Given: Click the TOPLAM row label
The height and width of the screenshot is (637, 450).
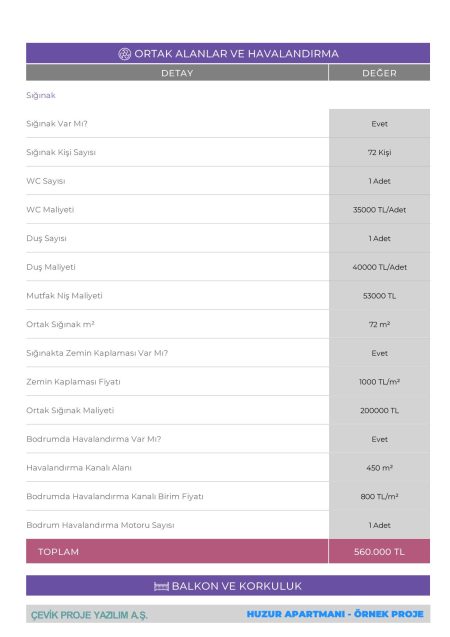Looking at the screenshot, I should pos(58,552).
